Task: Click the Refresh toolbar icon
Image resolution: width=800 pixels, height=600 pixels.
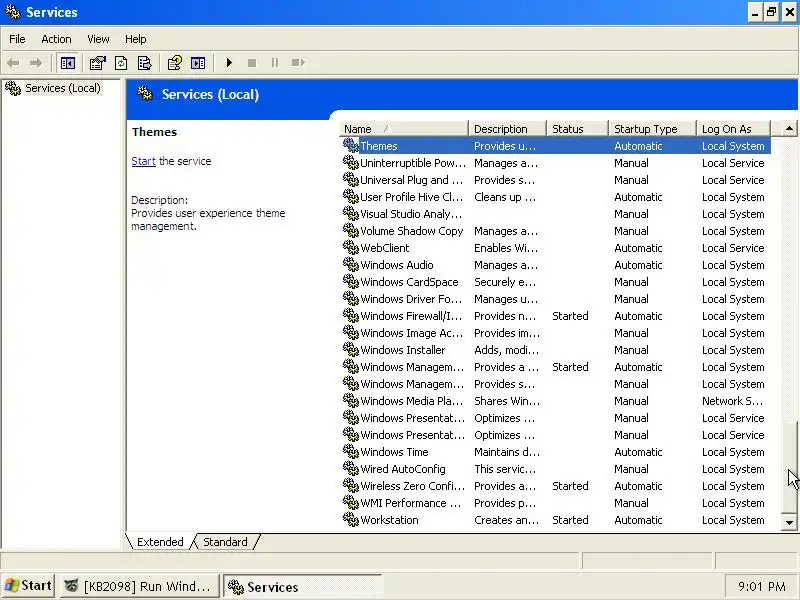Action: pyautogui.click(x=121, y=63)
